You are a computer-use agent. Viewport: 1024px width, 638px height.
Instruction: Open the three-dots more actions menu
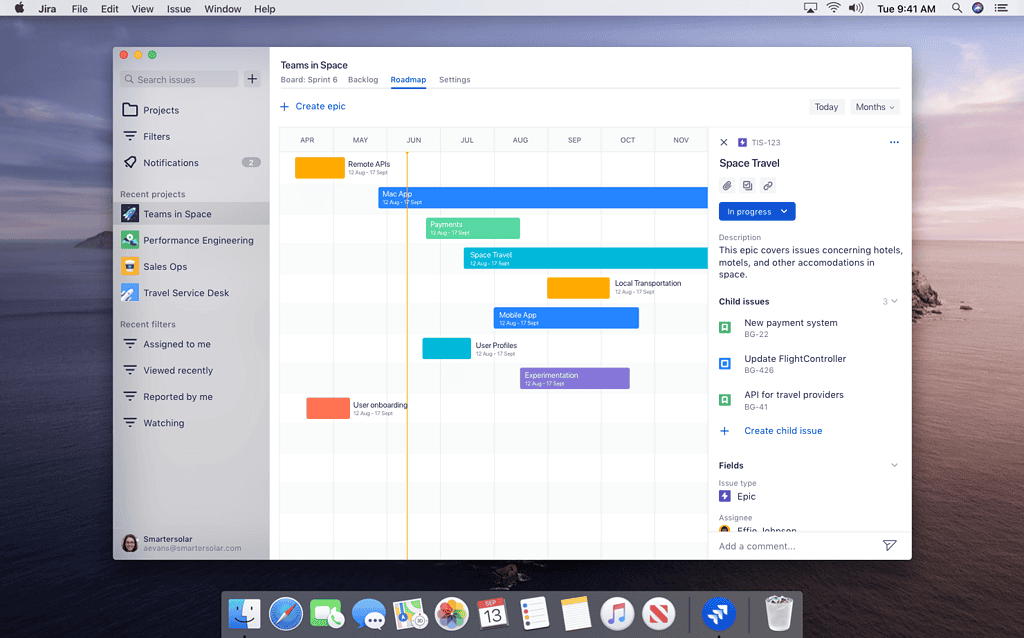pyautogui.click(x=894, y=142)
